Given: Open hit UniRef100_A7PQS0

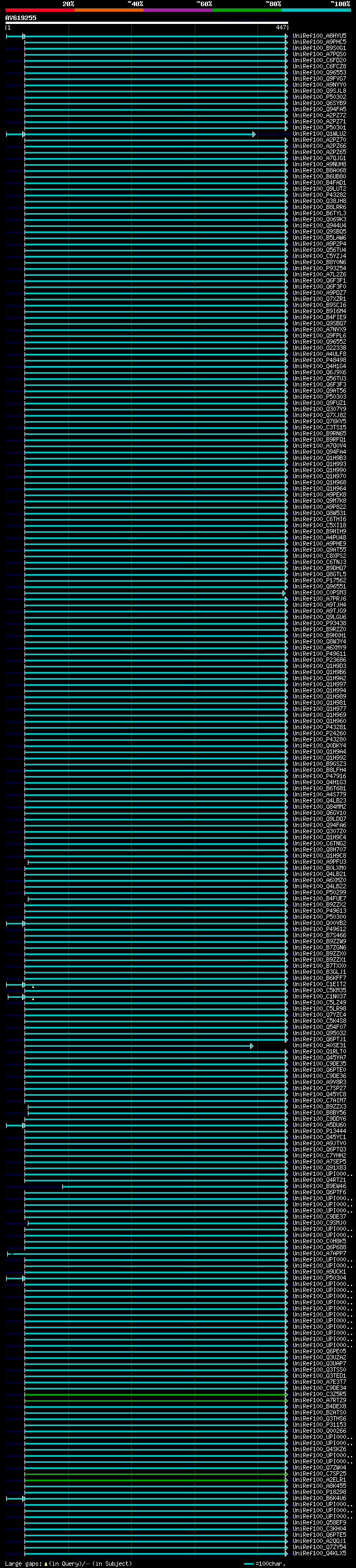Looking at the screenshot, I should 319,55.
